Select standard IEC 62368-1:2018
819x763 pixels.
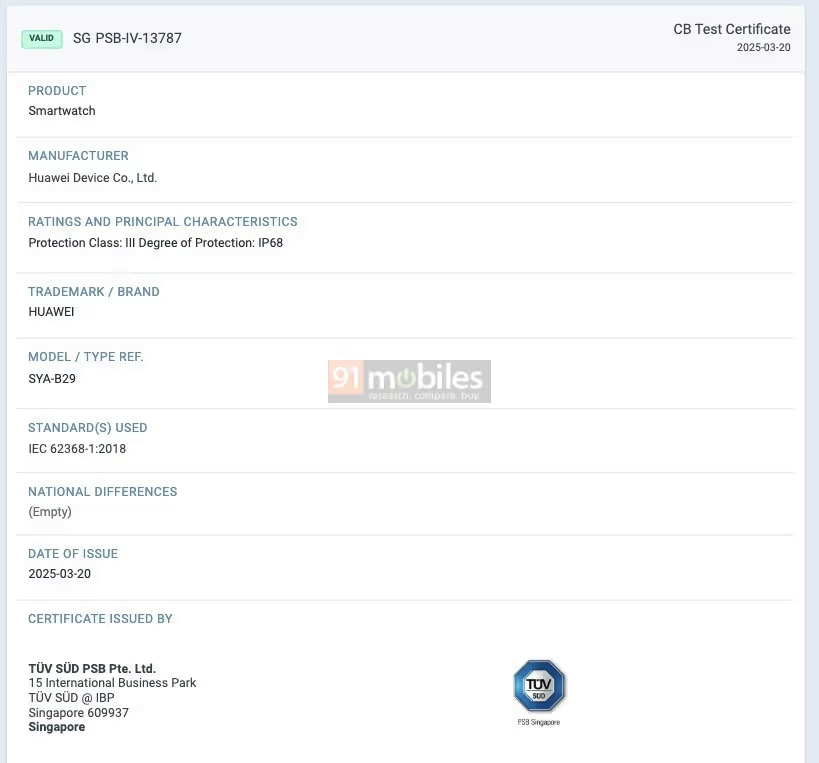coord(77,449)
